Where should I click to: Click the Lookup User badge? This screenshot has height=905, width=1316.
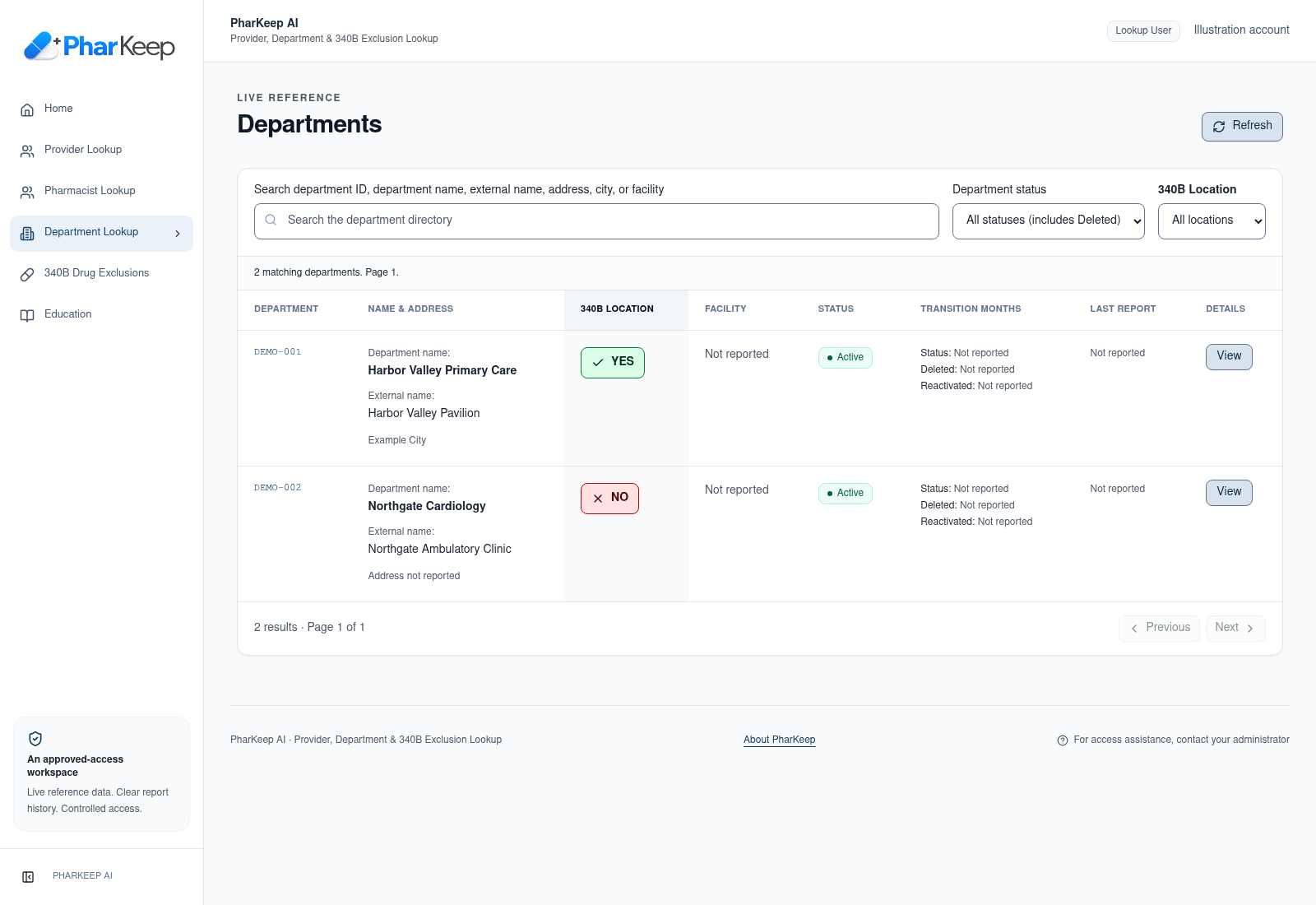(x=1143, y=30)
